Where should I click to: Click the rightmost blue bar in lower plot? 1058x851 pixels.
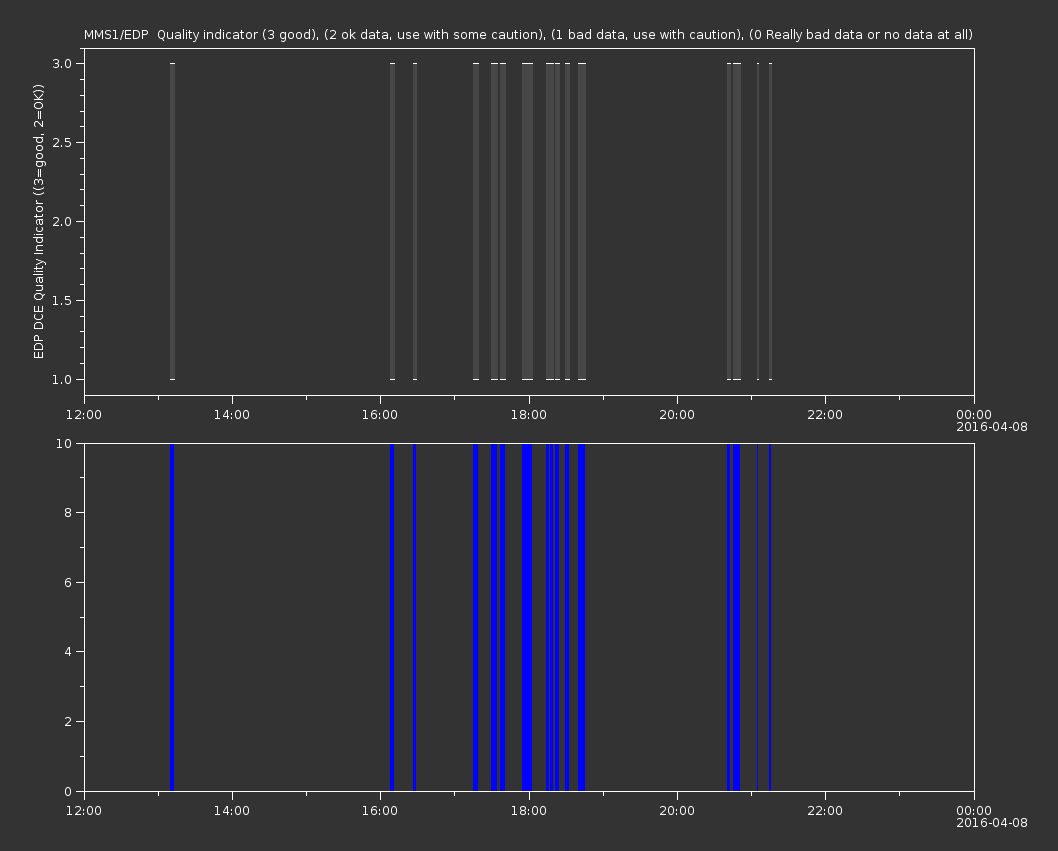tap(770, 617)
